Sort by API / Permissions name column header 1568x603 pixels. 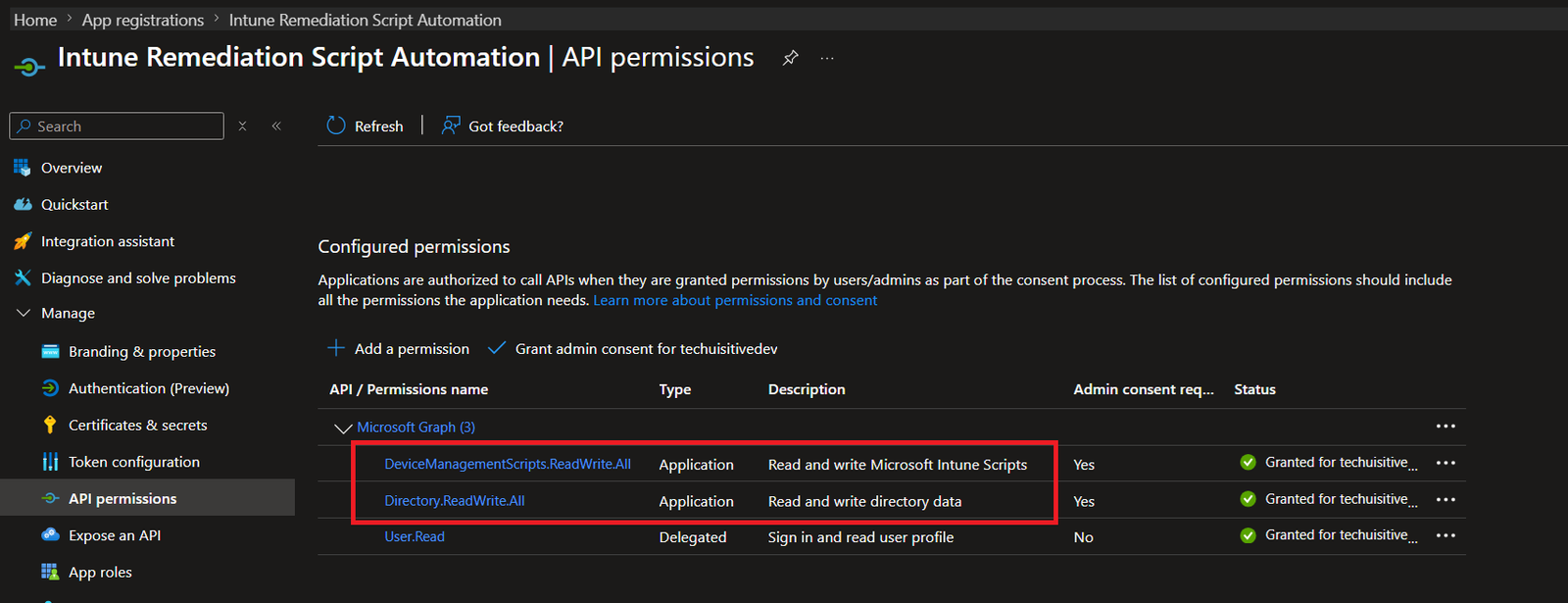pos(409,389)
